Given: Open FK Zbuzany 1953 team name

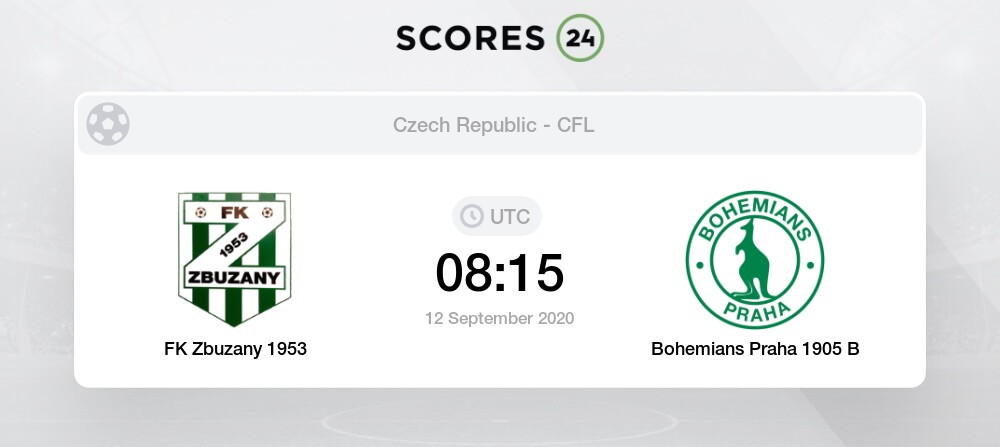Looking at the screenshot, I should tap(235, 349).
